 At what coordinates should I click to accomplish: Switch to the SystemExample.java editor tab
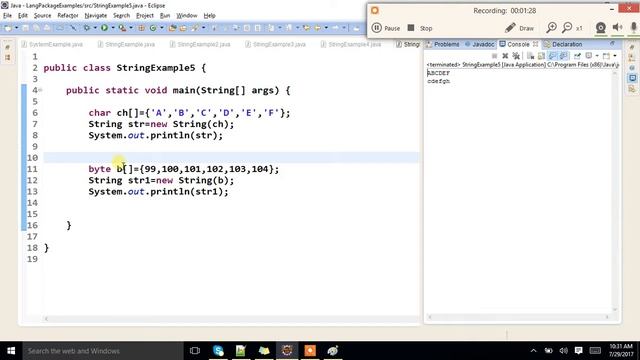click(x=52, y=44)
